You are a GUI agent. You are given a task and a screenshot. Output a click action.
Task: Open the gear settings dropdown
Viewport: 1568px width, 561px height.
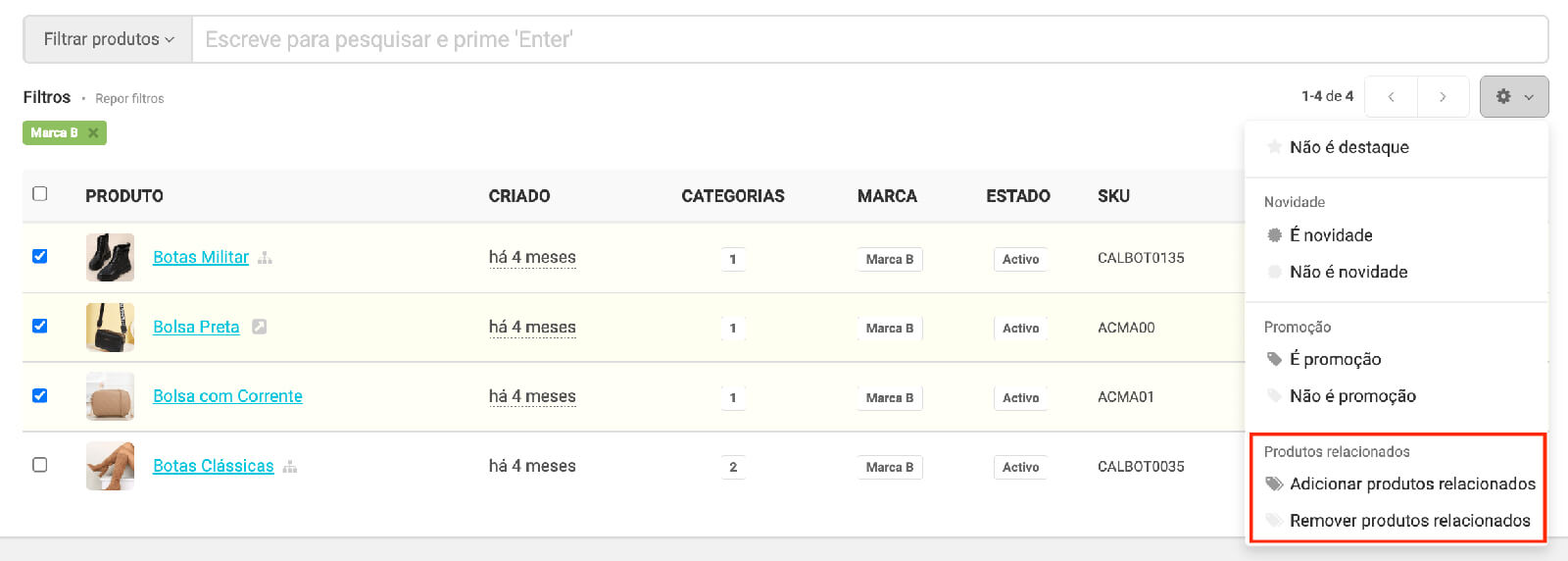1514,96
